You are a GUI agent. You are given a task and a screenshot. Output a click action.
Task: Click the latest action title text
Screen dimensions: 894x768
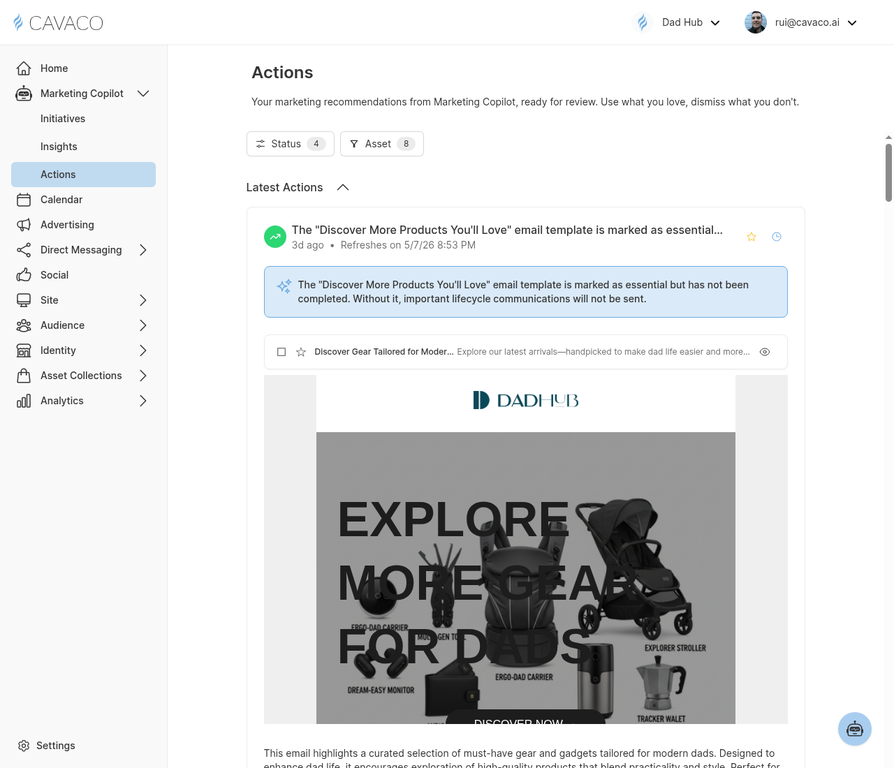pos(507,230)
